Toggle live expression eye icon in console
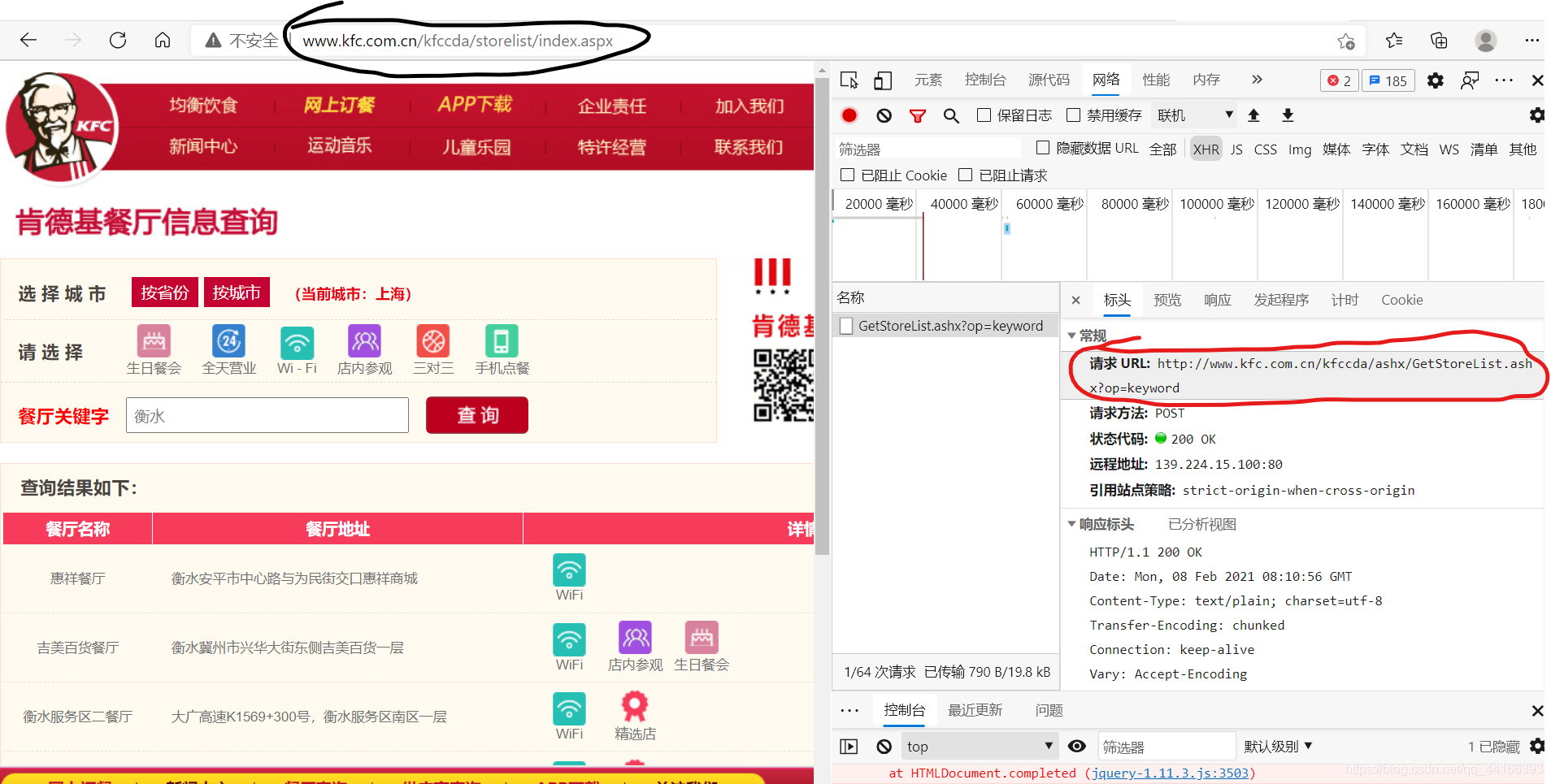This screenshot has height=784, width=1551. (1076, 746)
